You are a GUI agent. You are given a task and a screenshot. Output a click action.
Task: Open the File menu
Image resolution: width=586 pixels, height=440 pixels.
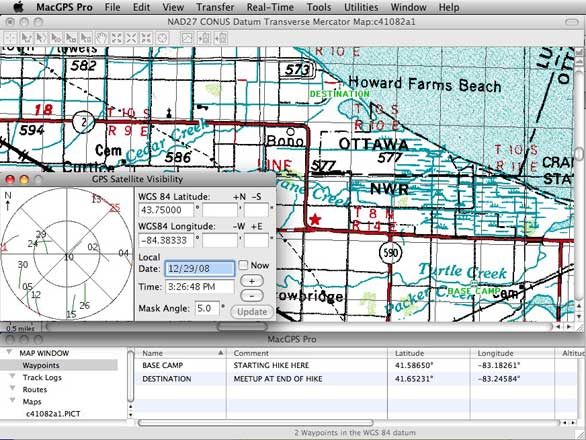(x=112, y=7)
